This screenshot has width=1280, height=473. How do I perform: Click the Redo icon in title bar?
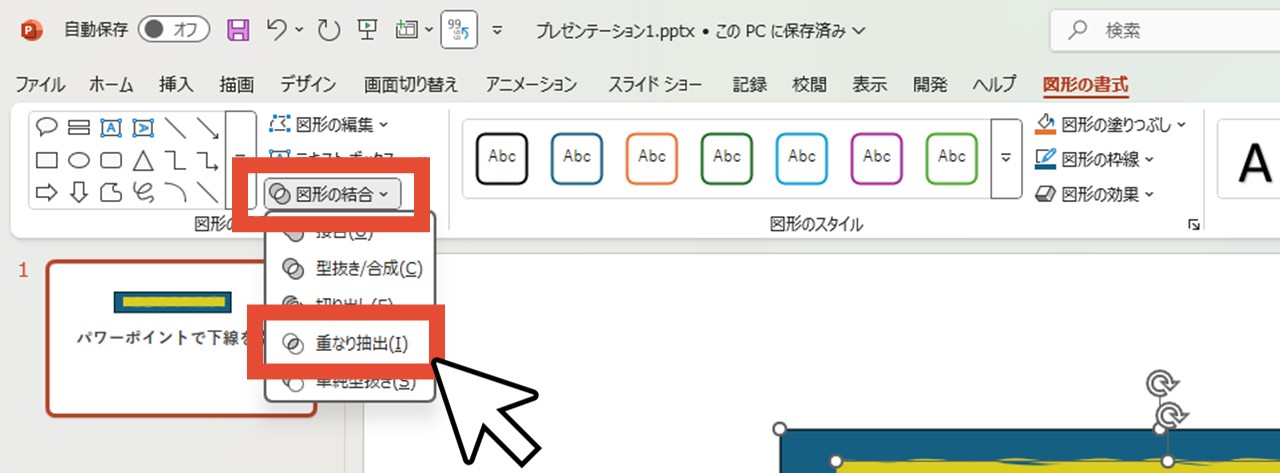coord(328,30)
